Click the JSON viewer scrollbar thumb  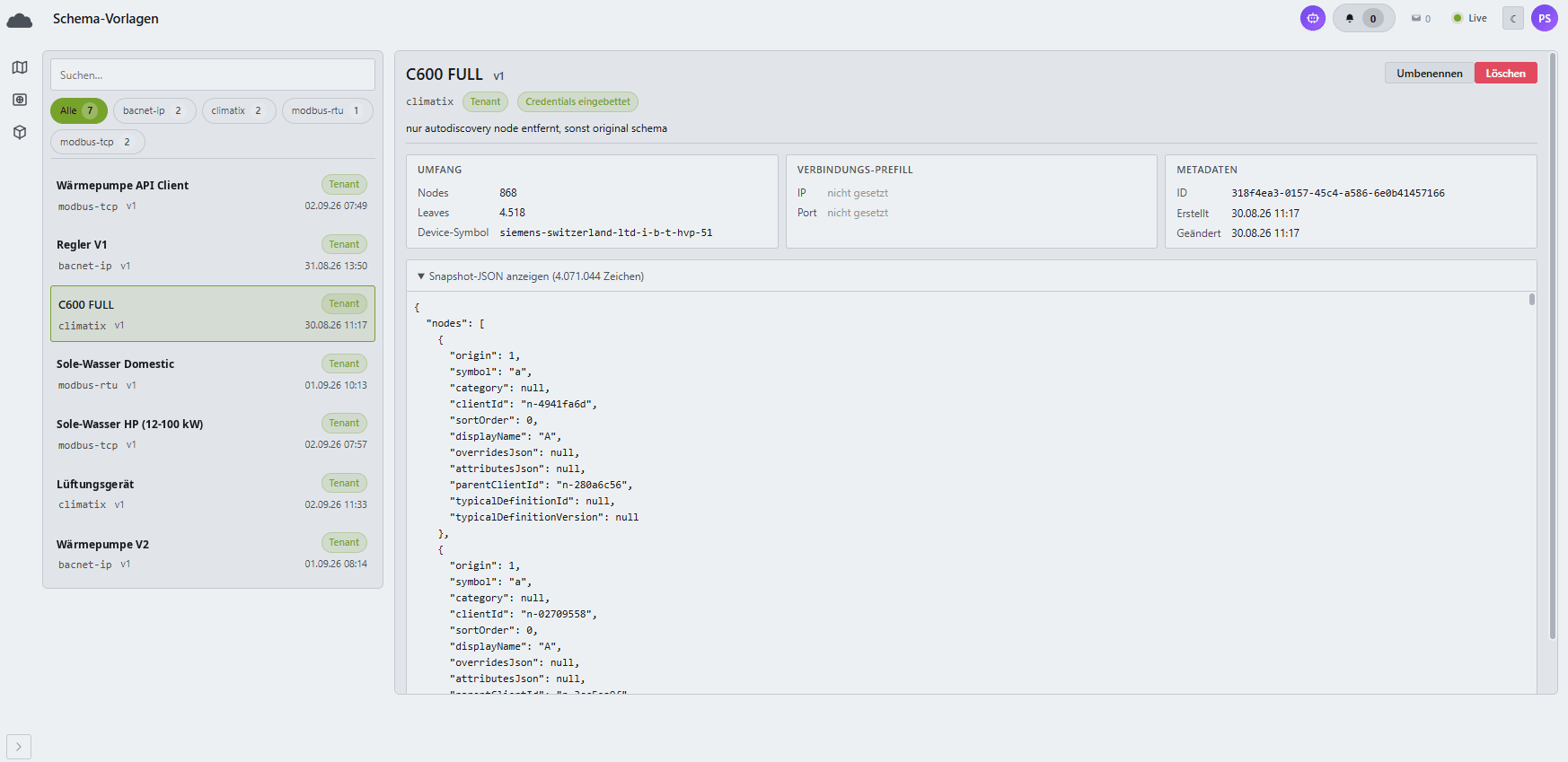(1532, 299)
